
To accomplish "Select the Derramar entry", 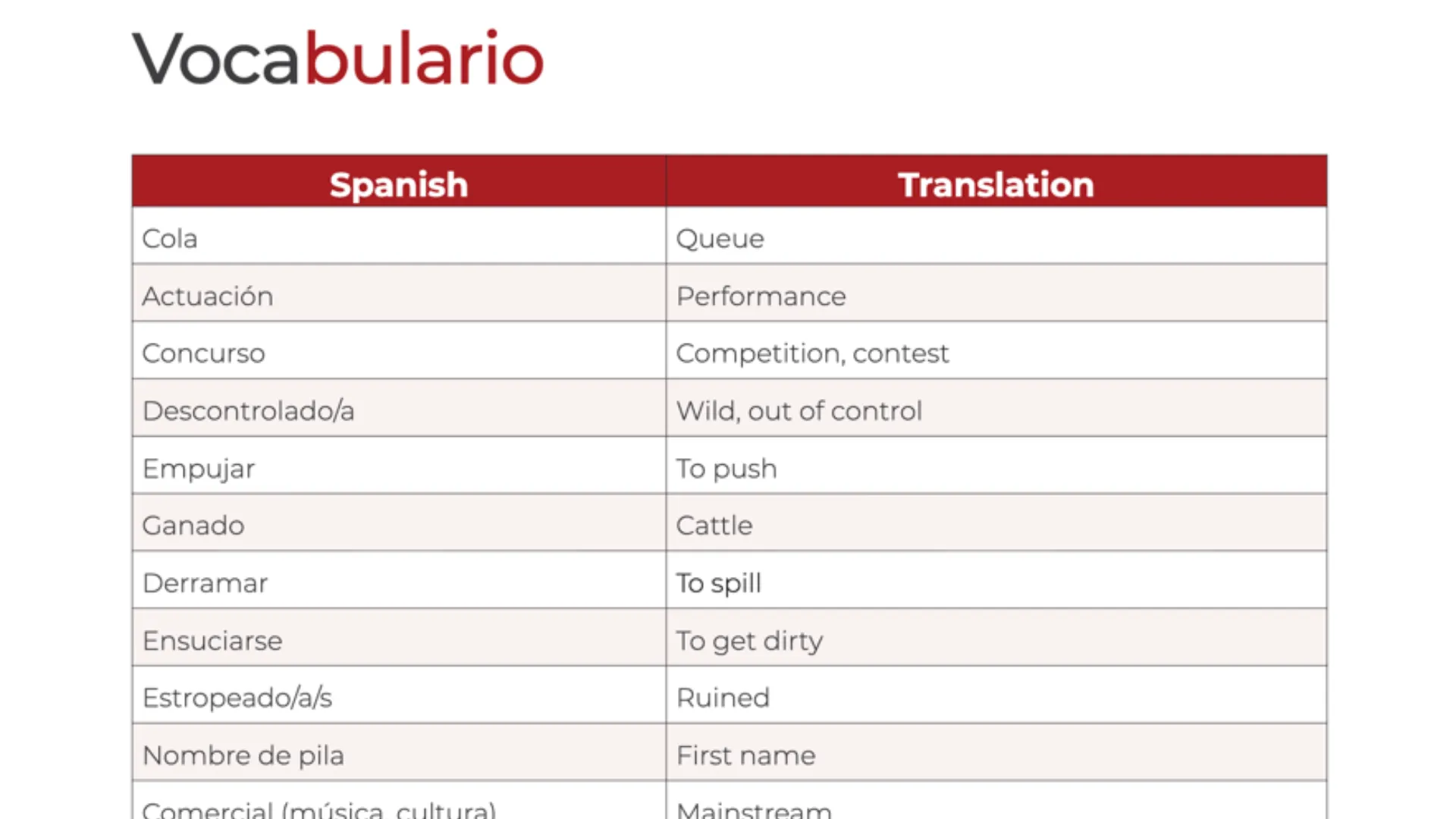I will point(205,583).
